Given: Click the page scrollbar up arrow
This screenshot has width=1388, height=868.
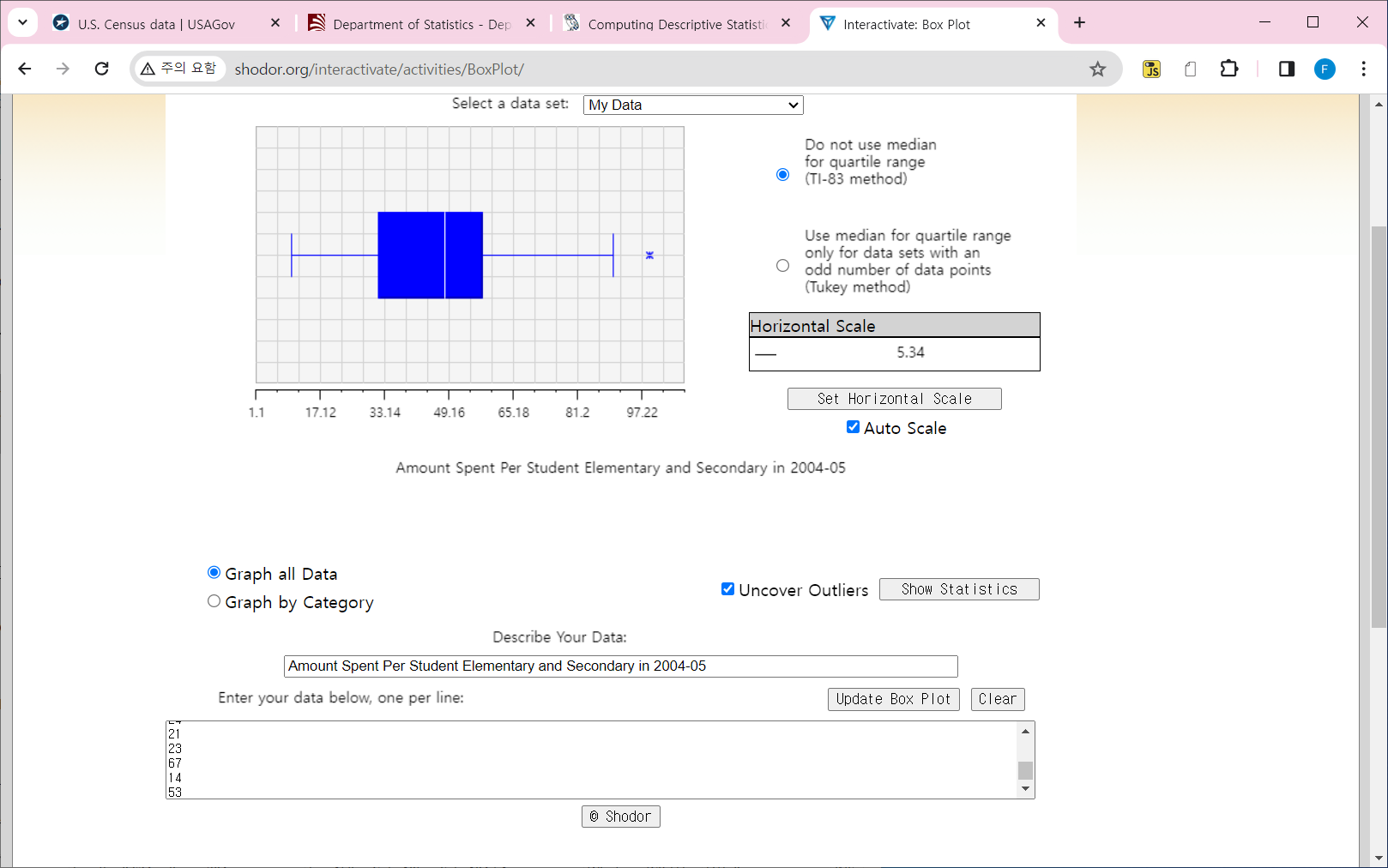Looking at the screenshot, I should pyautogui.click(x=1379, y=104).
